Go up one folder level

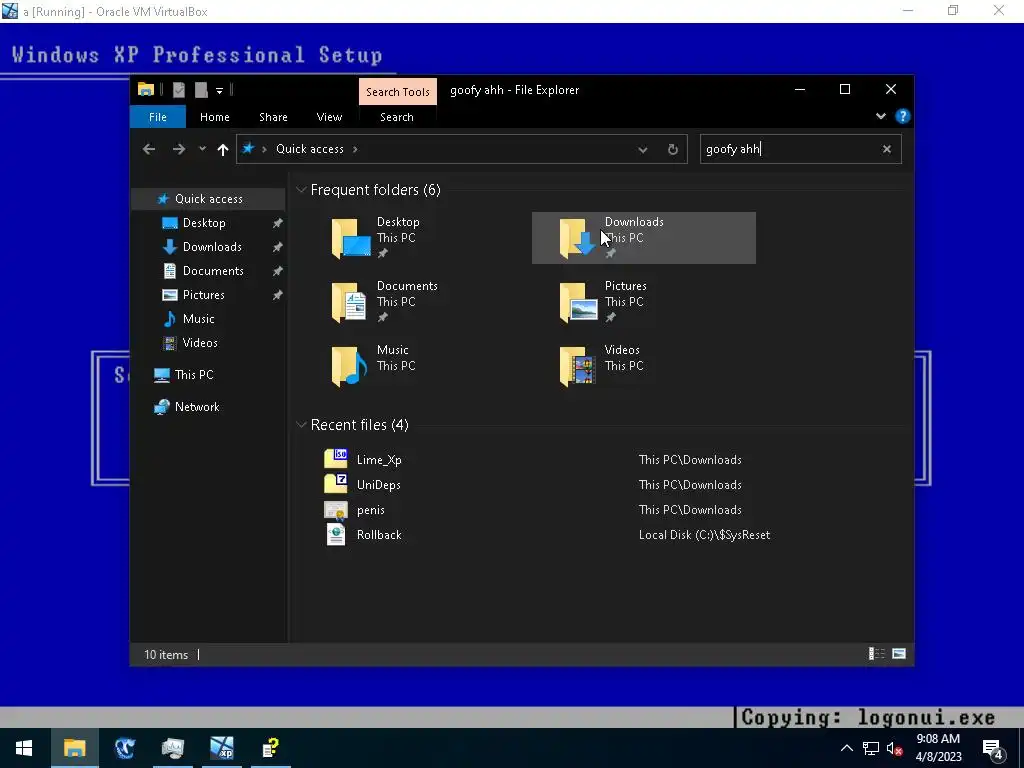[x=223, y=150]
